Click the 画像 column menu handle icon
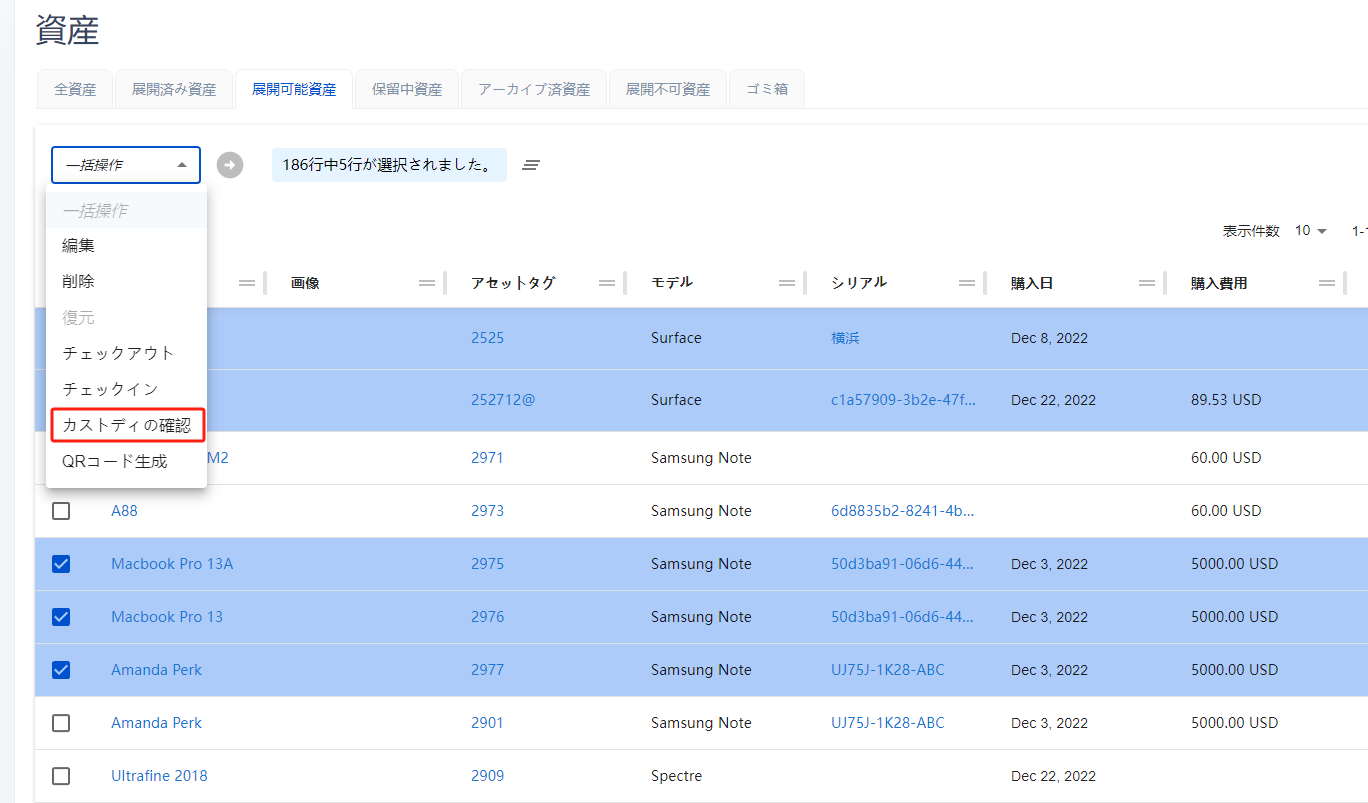The image size is (1368, 803). (x=427, y=283)
